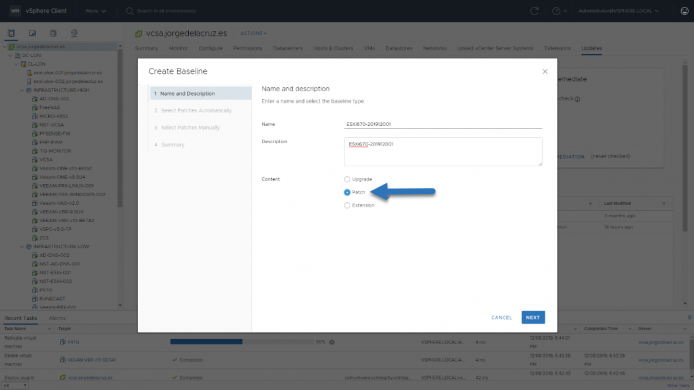The width and height of the screenshot is (694, 390).
Task: Click the esxi-zlon-001 host warning icon
Action: [29, 73]
